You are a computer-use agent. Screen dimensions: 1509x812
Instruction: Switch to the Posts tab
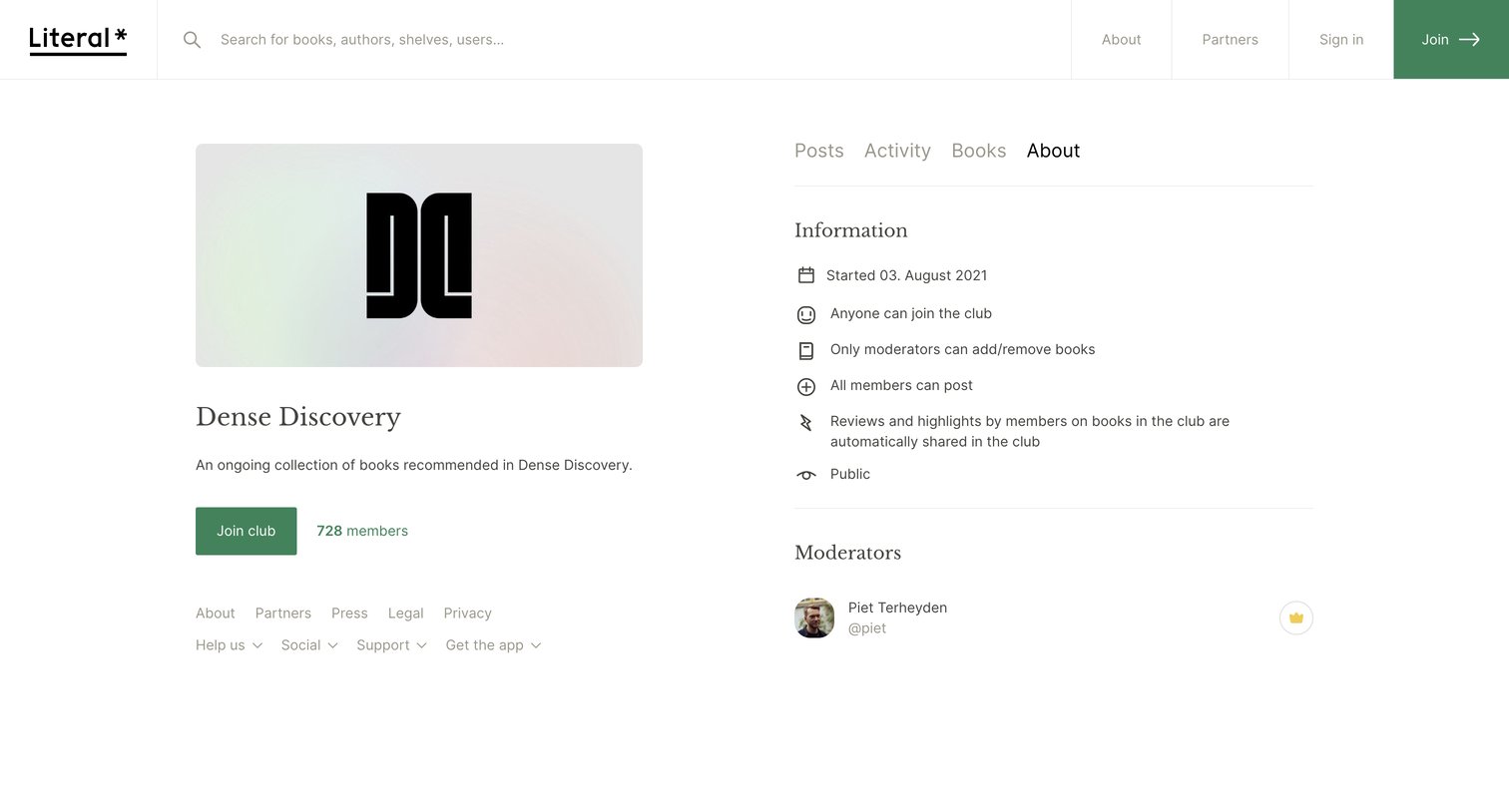tap(819, 151)
